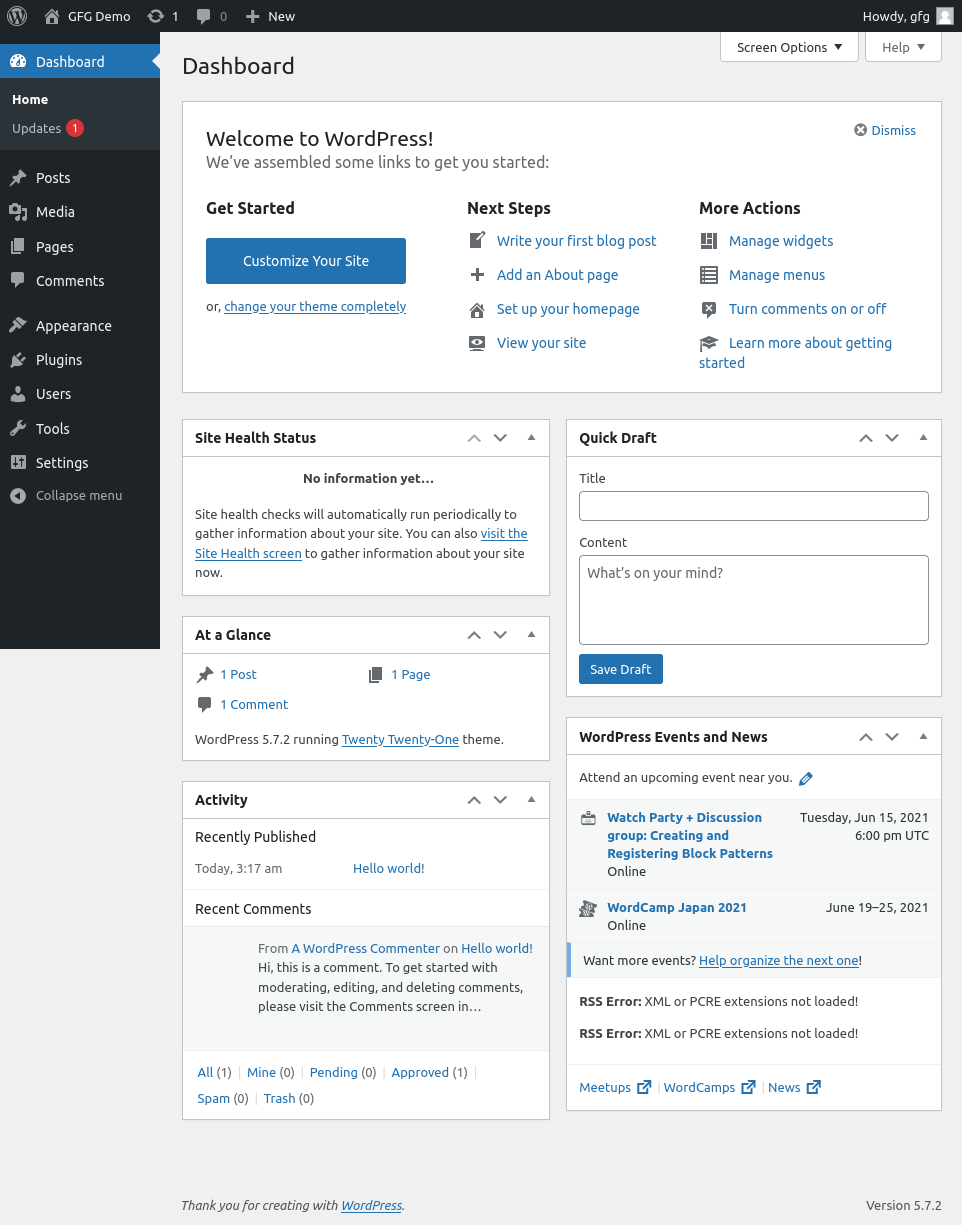Toggle the Quick Draft panel closed
962x1225 pixels.
tap(923, 438)
